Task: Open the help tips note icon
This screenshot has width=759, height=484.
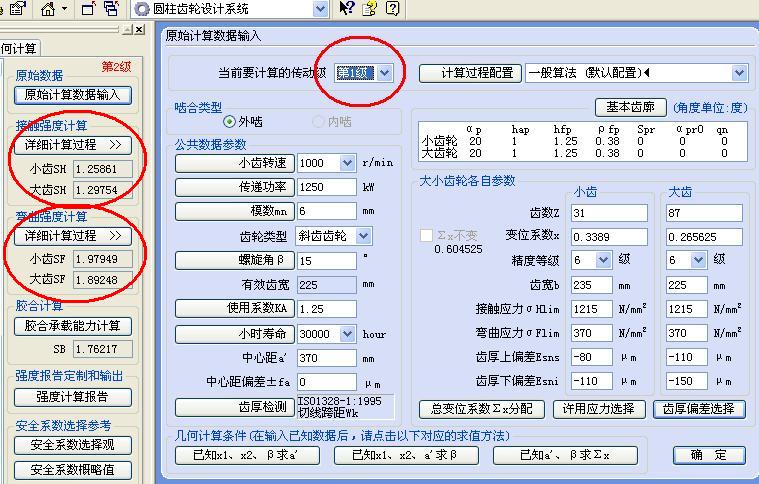Action: [x=370, y=9]
